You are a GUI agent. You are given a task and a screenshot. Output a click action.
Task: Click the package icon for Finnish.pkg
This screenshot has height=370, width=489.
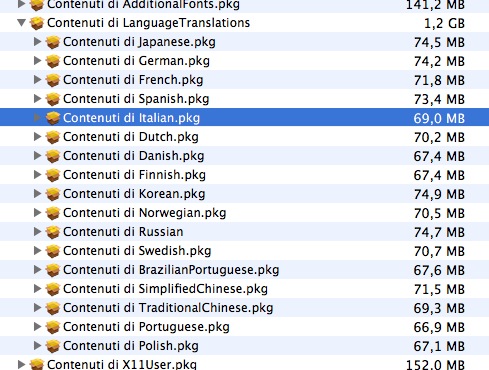click(x=53, y=175)
